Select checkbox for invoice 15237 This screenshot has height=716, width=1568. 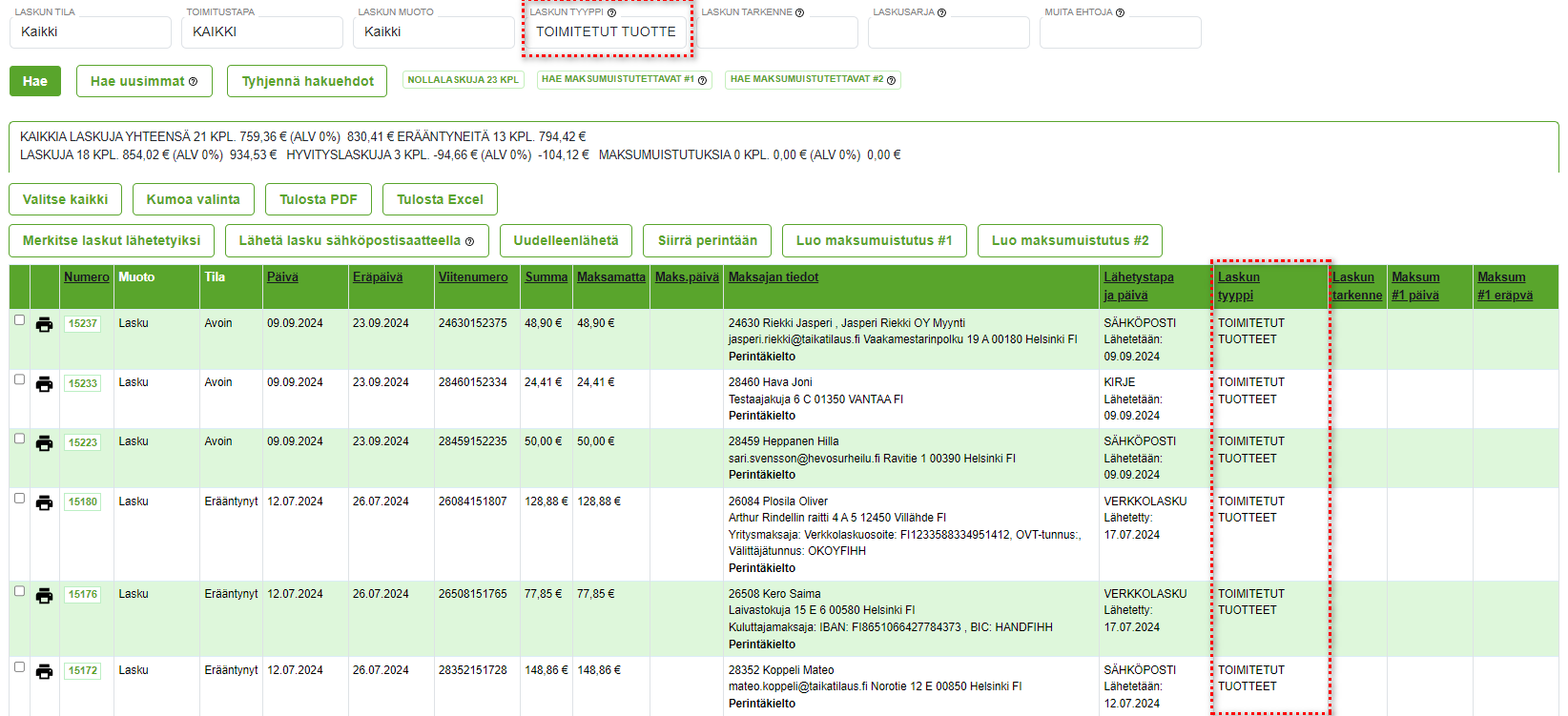click(19, 320)
